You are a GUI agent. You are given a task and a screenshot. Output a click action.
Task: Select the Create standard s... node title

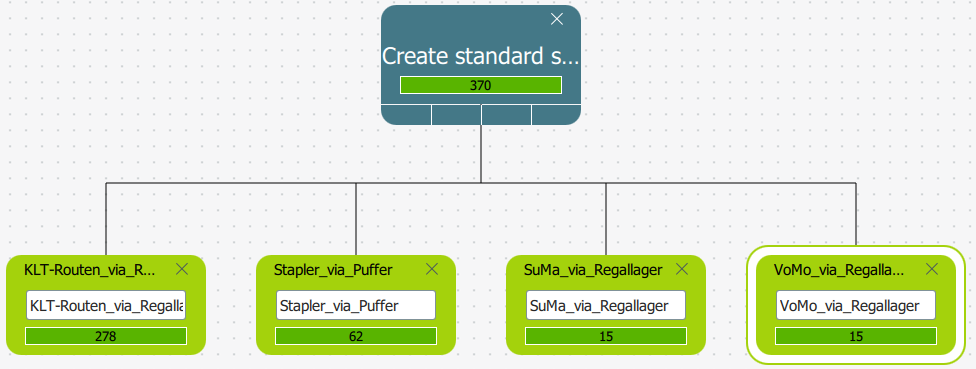point(480,56)
